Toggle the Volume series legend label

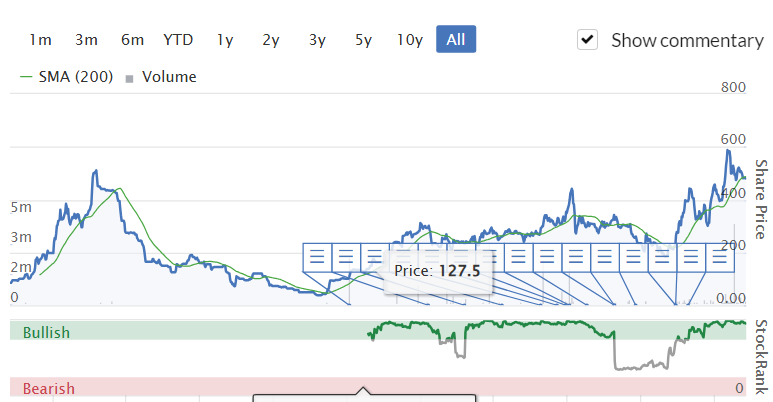tap(169, 77)
